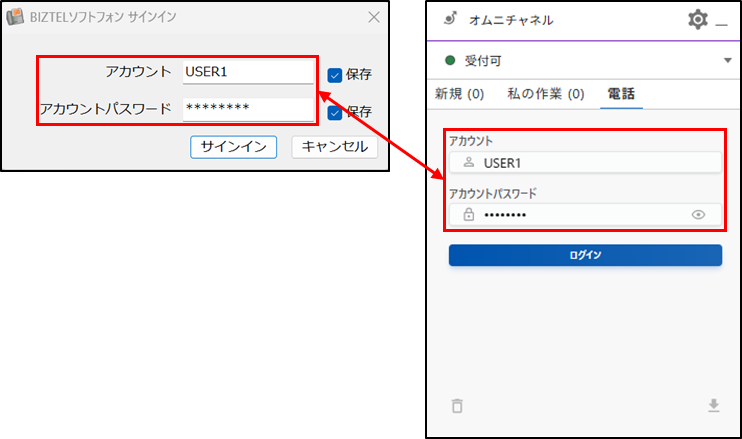This screenshot has height=439, width=742.
Task: Click the blue ログイン button
Action: tap(585, 255)
